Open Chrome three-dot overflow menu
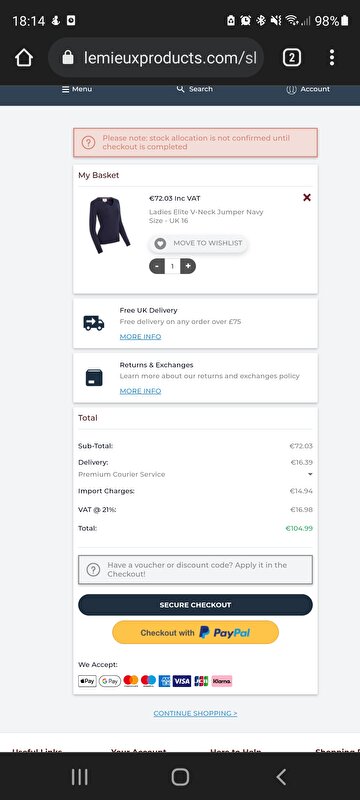 (x=332, y=58)
